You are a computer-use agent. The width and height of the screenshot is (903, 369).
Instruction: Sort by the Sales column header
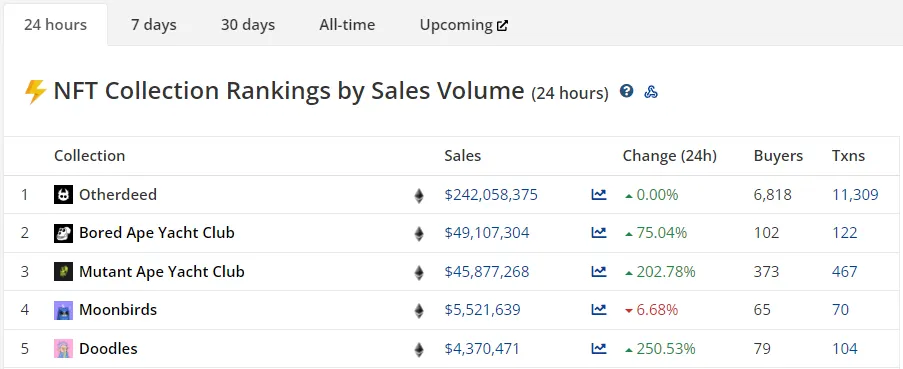(x=462, y=156)
